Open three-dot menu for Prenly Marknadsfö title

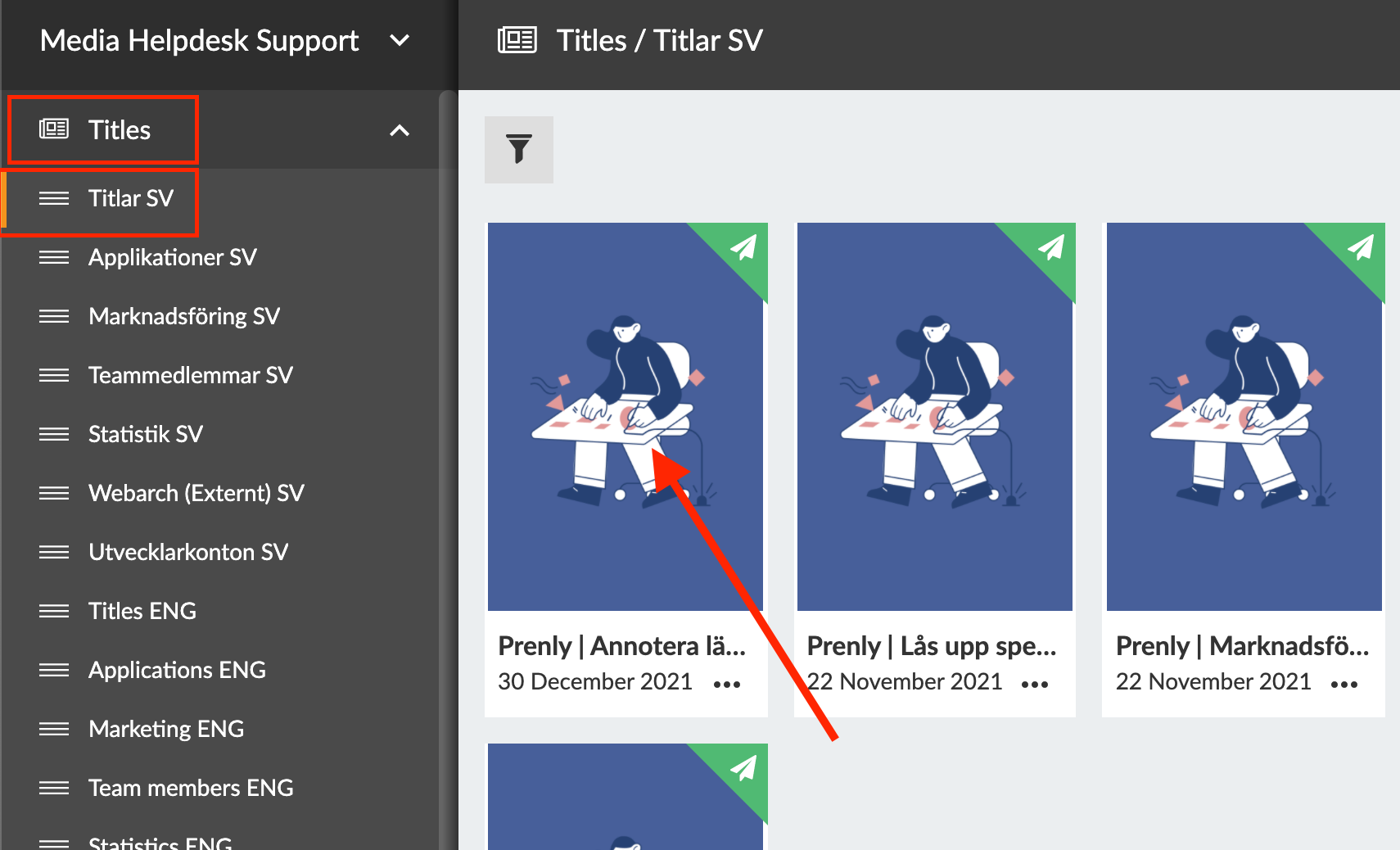[x=1344, y=684]
